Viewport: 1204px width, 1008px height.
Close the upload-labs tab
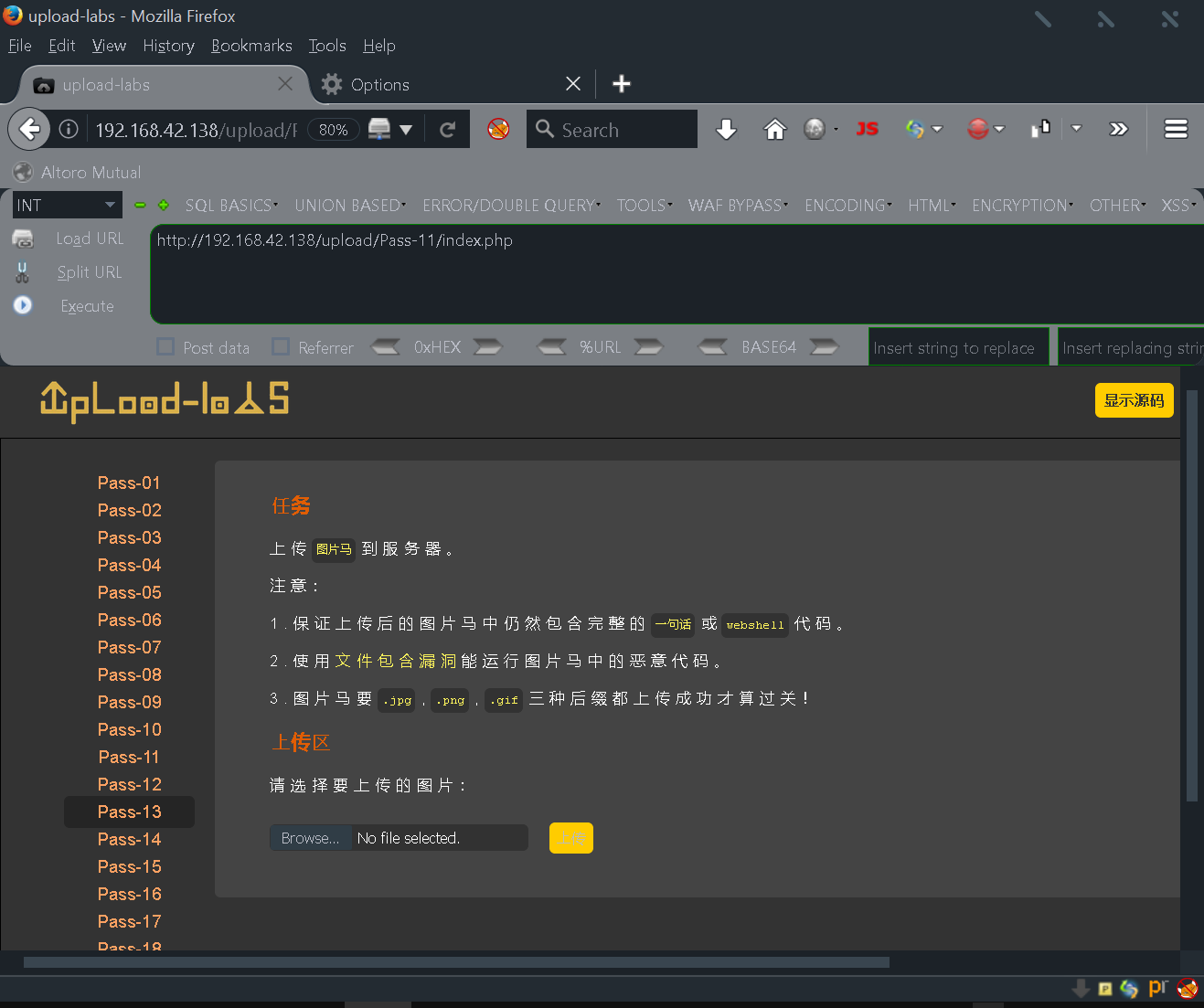click(285, 84)
